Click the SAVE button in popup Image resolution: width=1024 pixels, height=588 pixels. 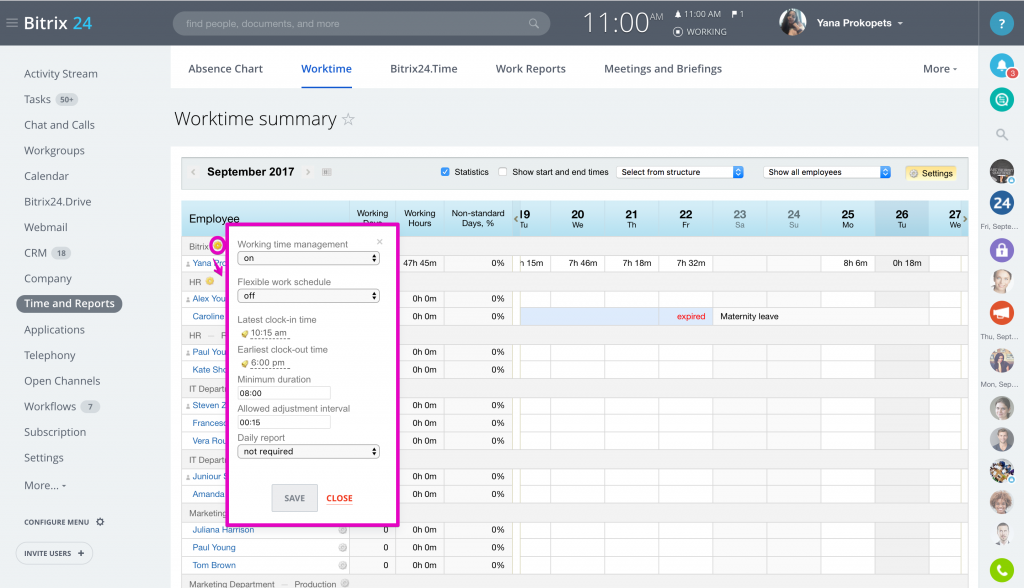point(295,498)
